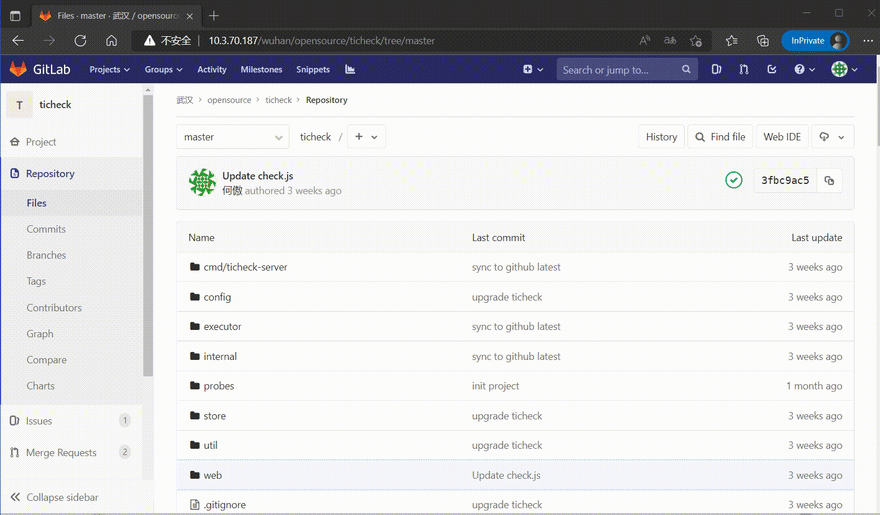
Task: Open Merge Requests in the sidebar
Action: tap(61, 452)
